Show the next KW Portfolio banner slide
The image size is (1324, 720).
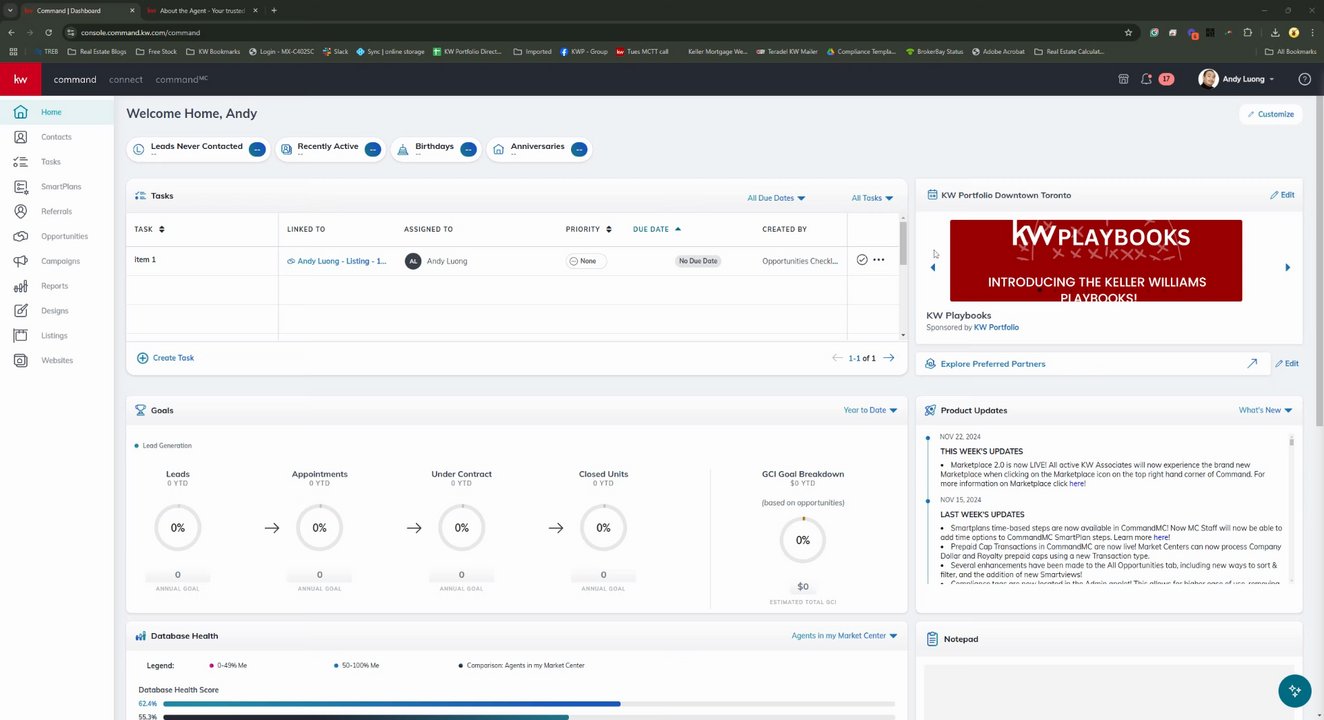point(1287,267)
